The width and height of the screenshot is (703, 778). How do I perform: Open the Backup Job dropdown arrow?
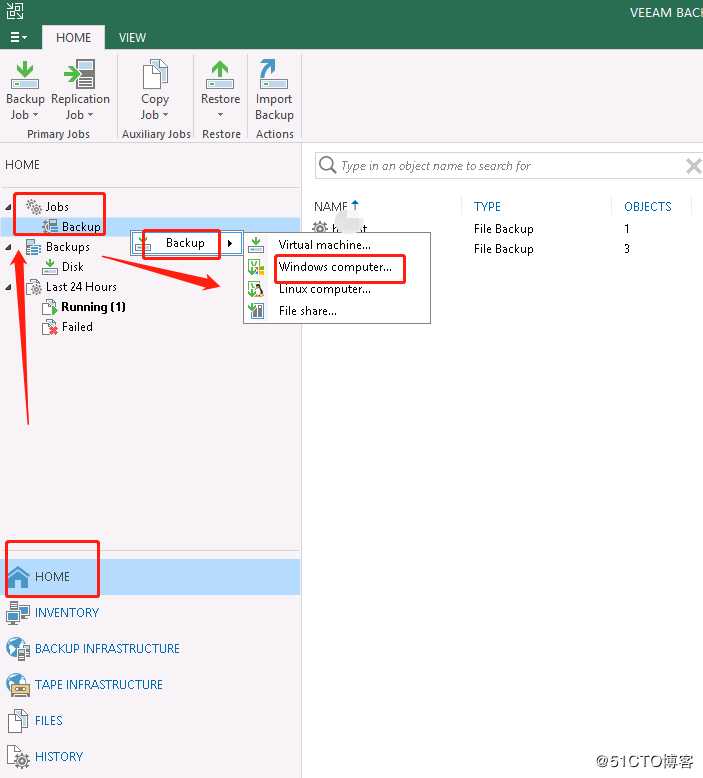pos(36,115)
